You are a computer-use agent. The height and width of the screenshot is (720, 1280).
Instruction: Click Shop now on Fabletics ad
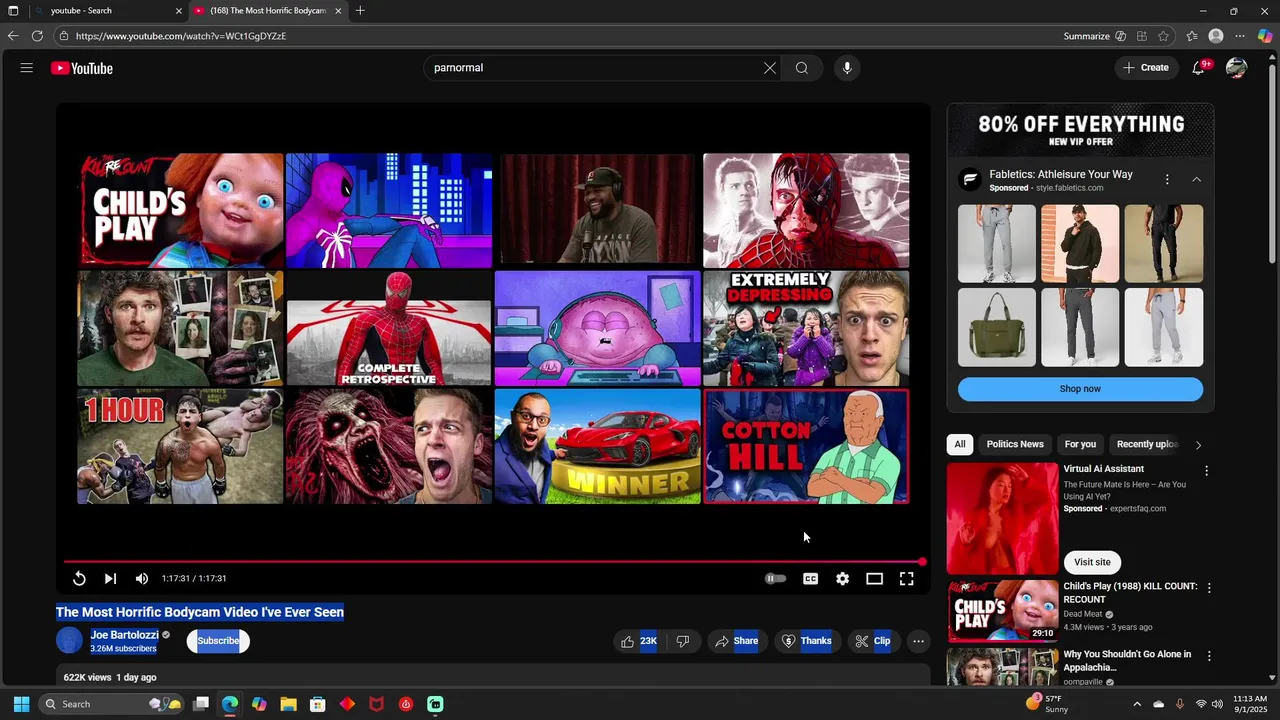(1080, 389)
